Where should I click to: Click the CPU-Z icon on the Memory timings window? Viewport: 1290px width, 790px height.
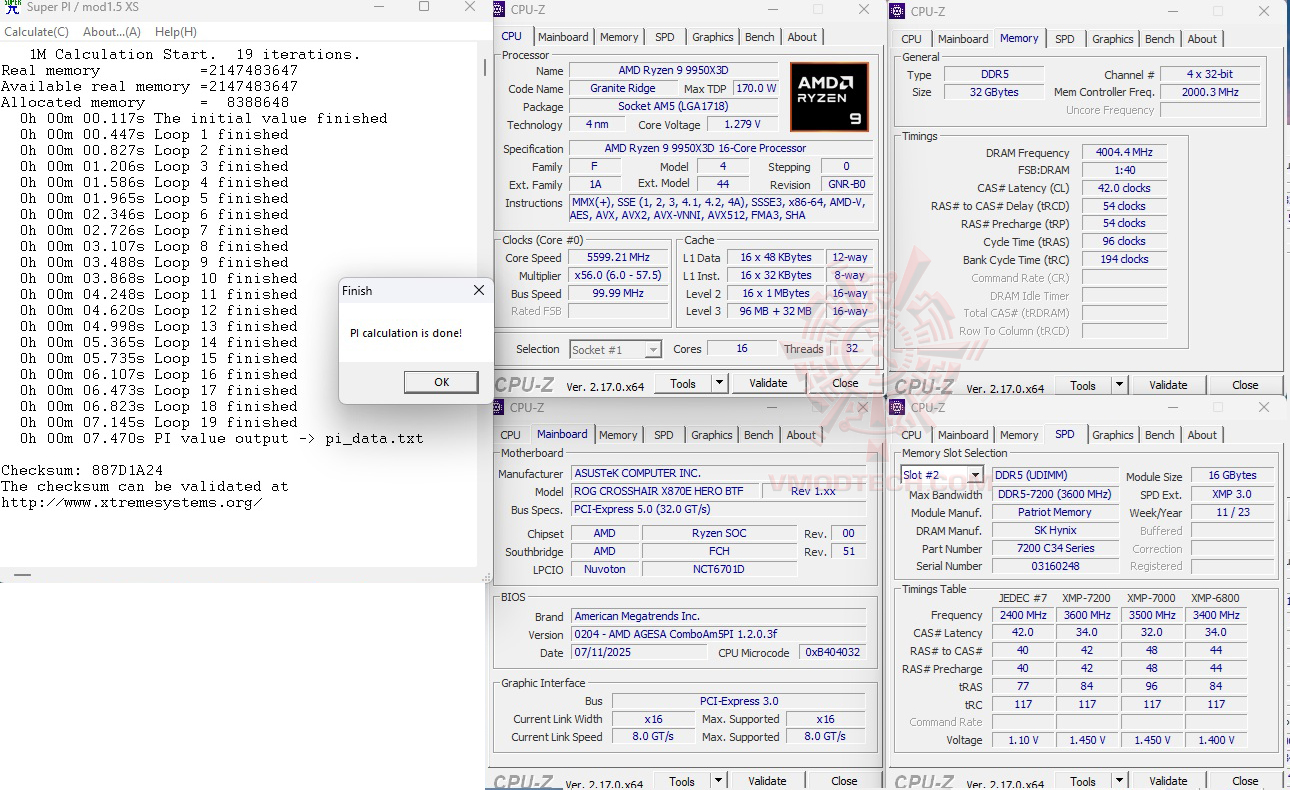point(897,11)
